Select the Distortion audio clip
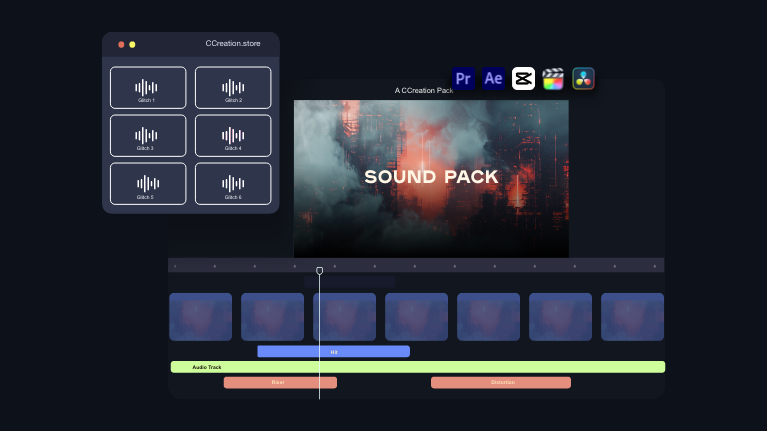This screenshot has width=767, height=431. 501,382
